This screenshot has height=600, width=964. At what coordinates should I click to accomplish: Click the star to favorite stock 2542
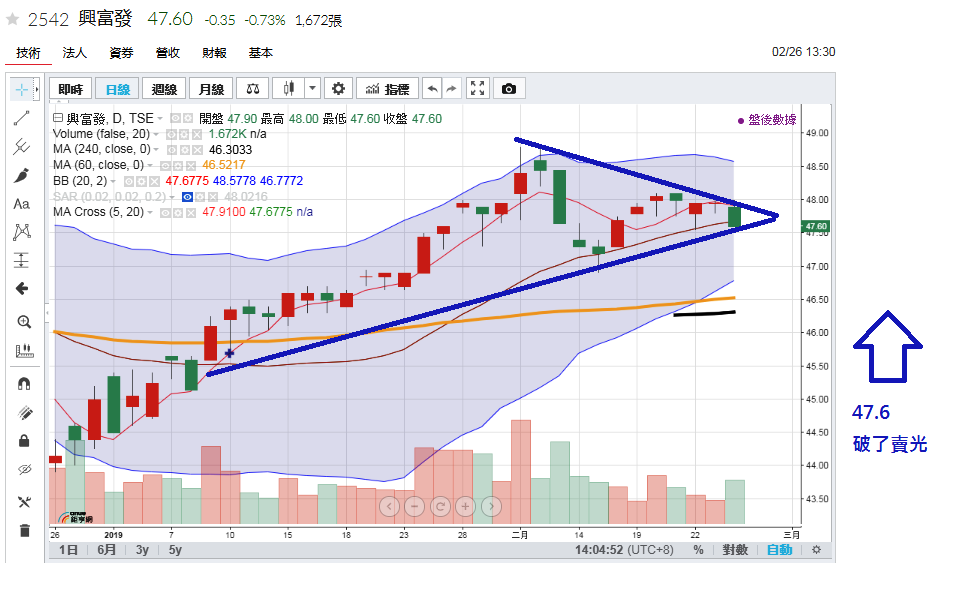[12, 19]
